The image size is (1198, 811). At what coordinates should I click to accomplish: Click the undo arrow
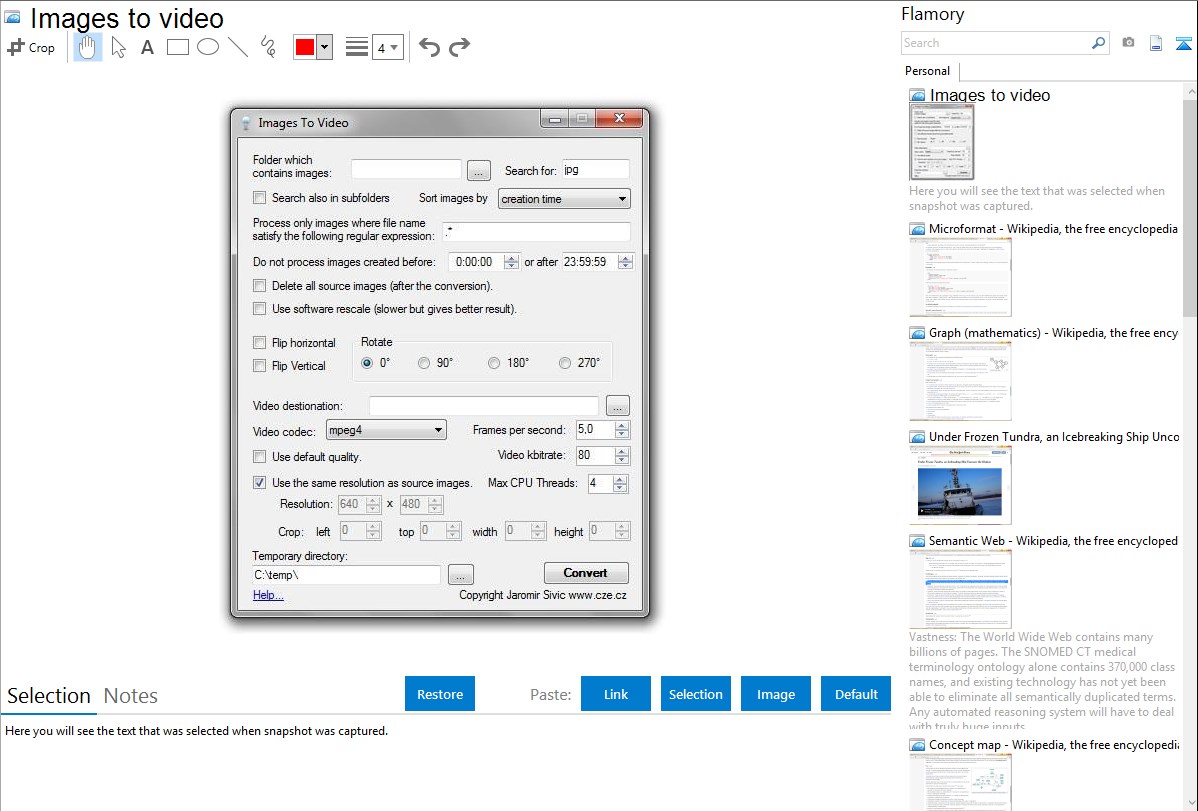pyautogui.click(x=429, y=47)
